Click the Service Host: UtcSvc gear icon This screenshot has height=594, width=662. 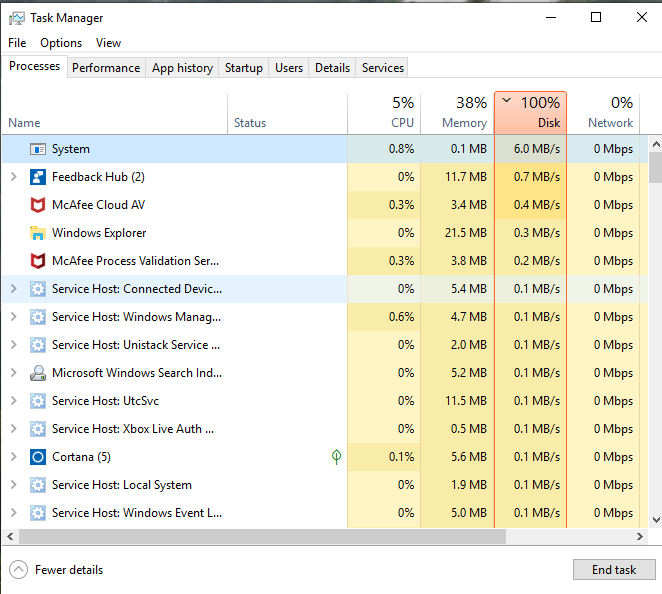click(38, 401)
